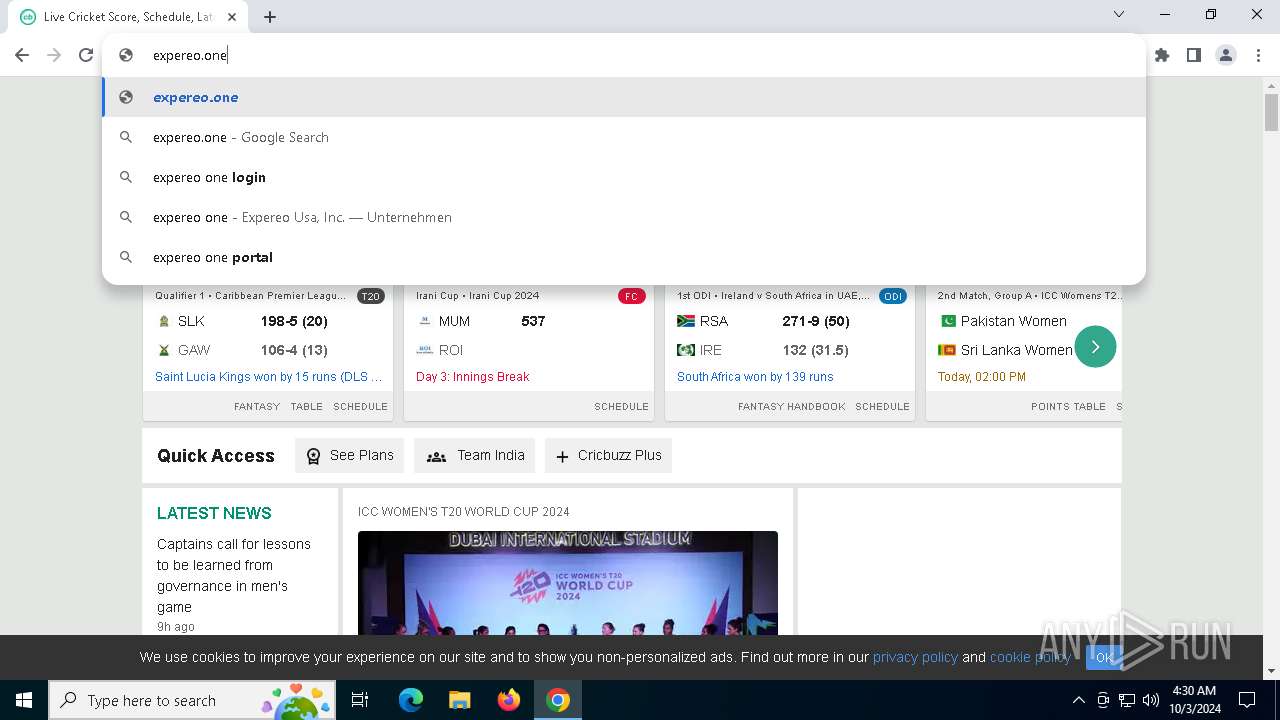The width and height of the screenshot is (1280, 720).
Task: Open Day 3: Innings Break status
Action: (x=473, y=377)
